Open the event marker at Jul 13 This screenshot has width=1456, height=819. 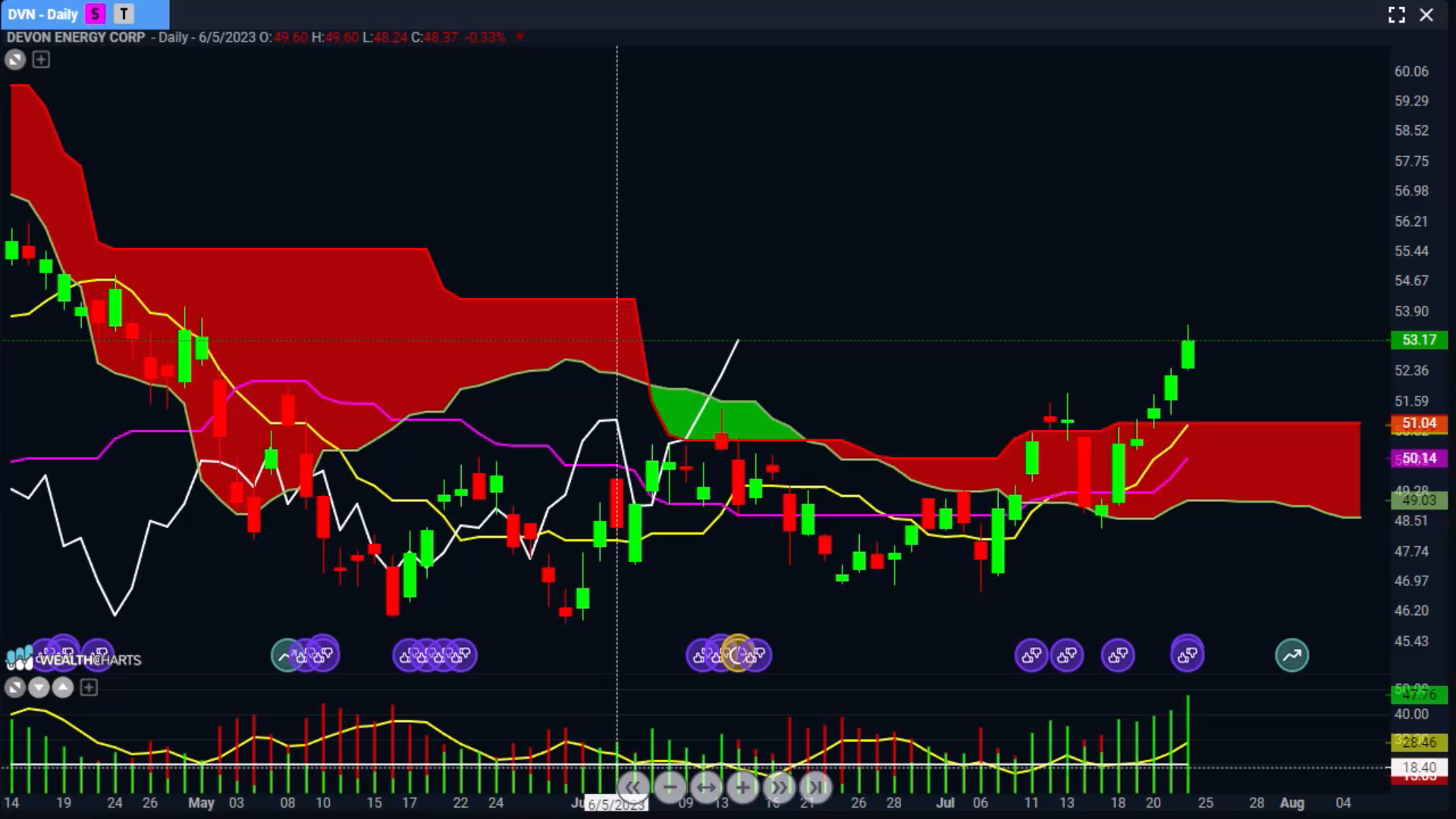[x=1067, y=655]
